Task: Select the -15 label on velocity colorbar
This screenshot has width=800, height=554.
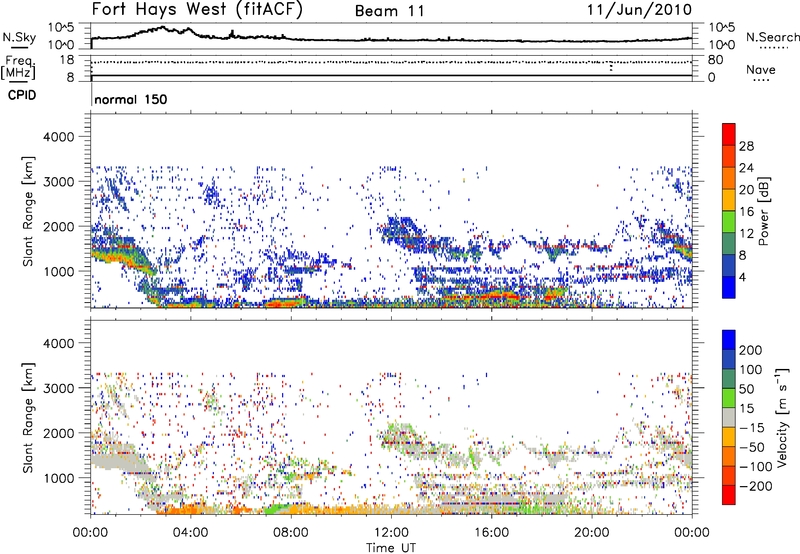Action: coord(752,427)
